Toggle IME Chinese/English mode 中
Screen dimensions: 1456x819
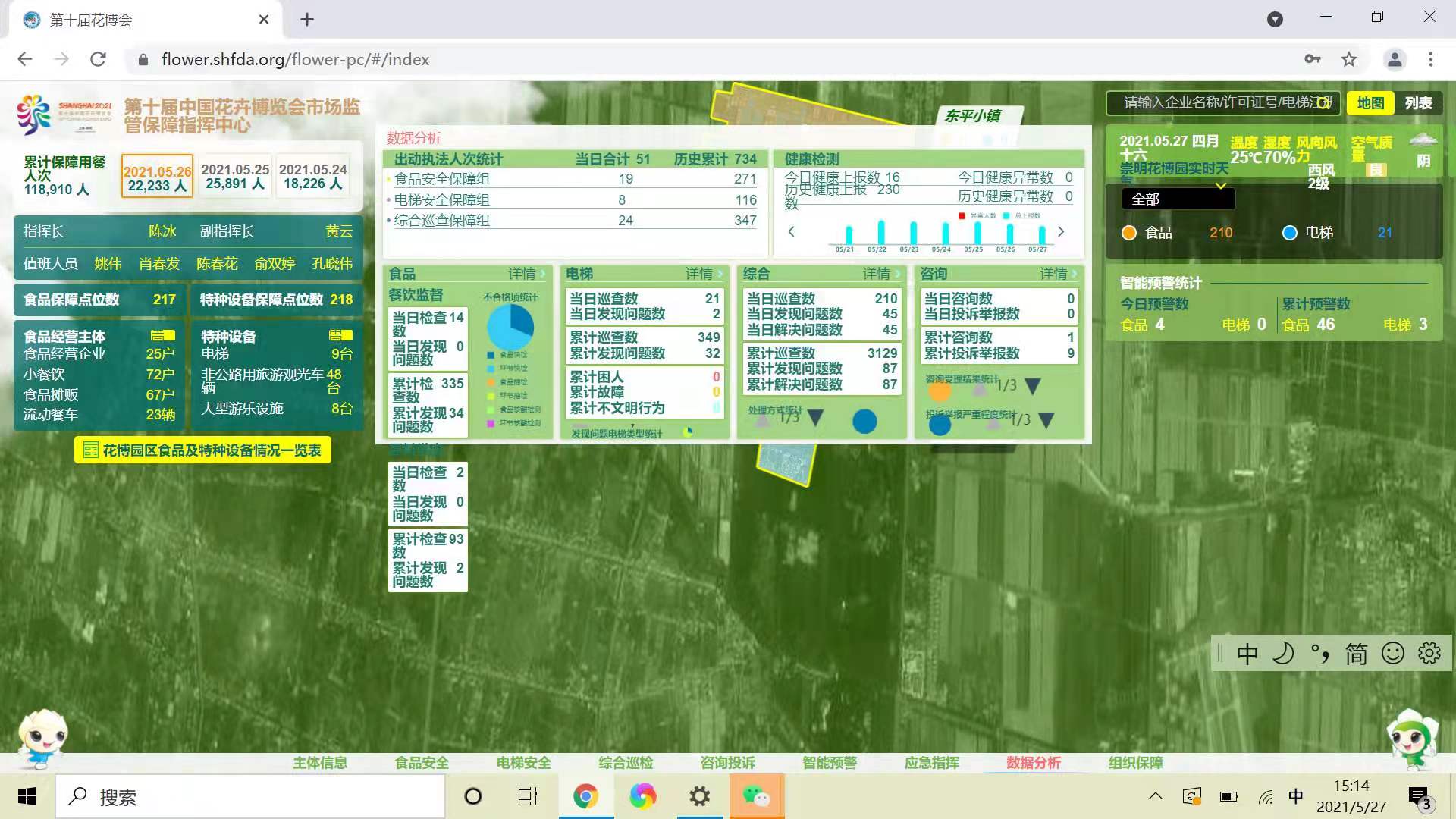(1247, 654)
